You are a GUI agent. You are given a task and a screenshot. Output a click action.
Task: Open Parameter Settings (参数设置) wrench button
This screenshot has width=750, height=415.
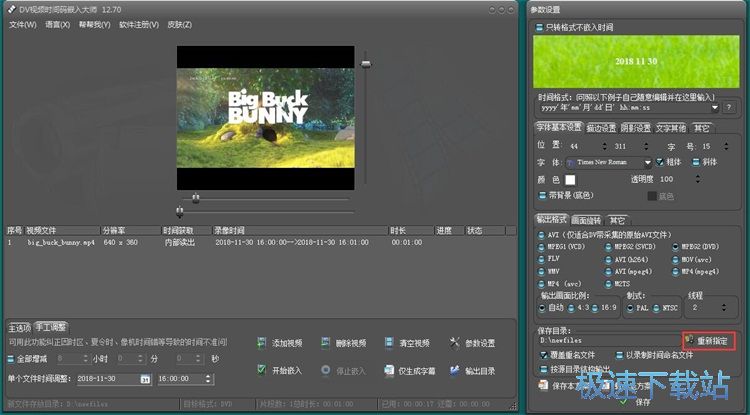(472, 343)
